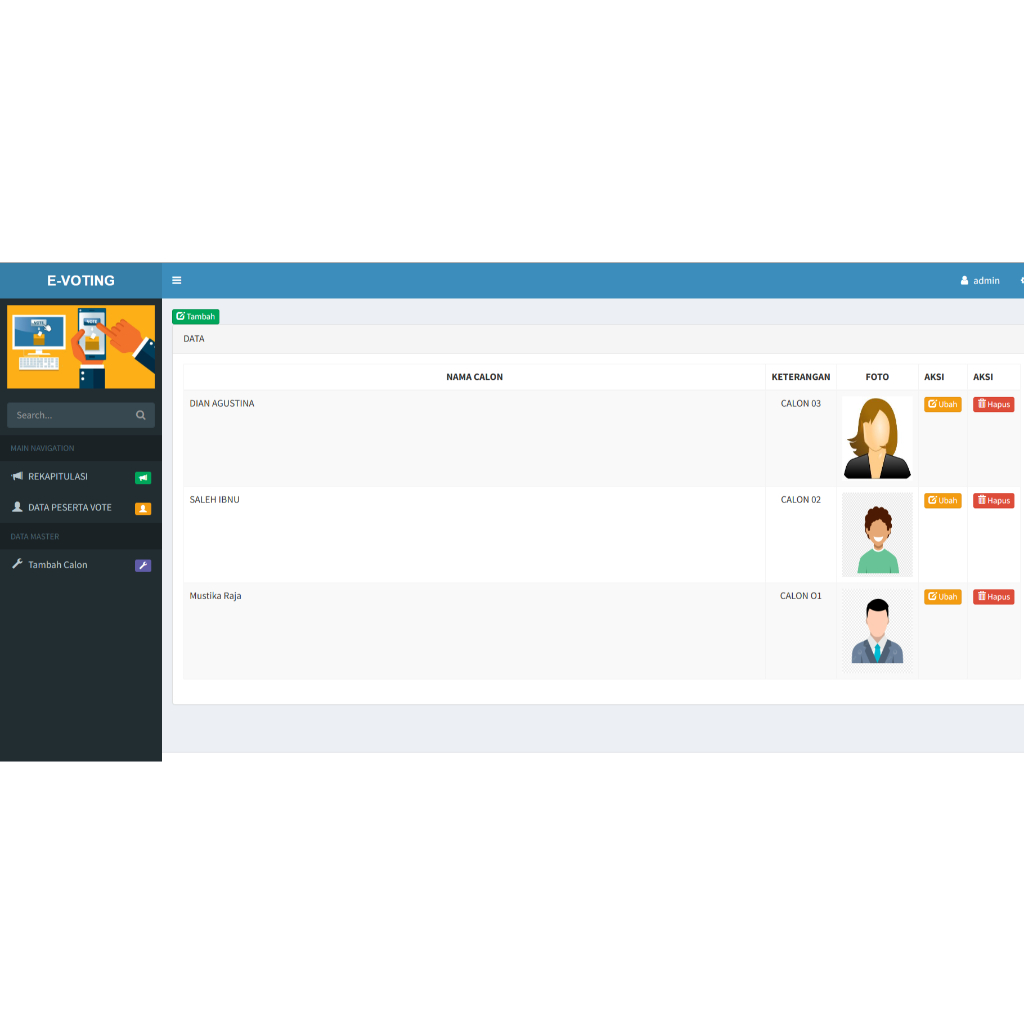The height and width of the screenshot is (1024, 1024).
Task: Click Ubah for SALEH IBNU
Action: tap(942, 500)
